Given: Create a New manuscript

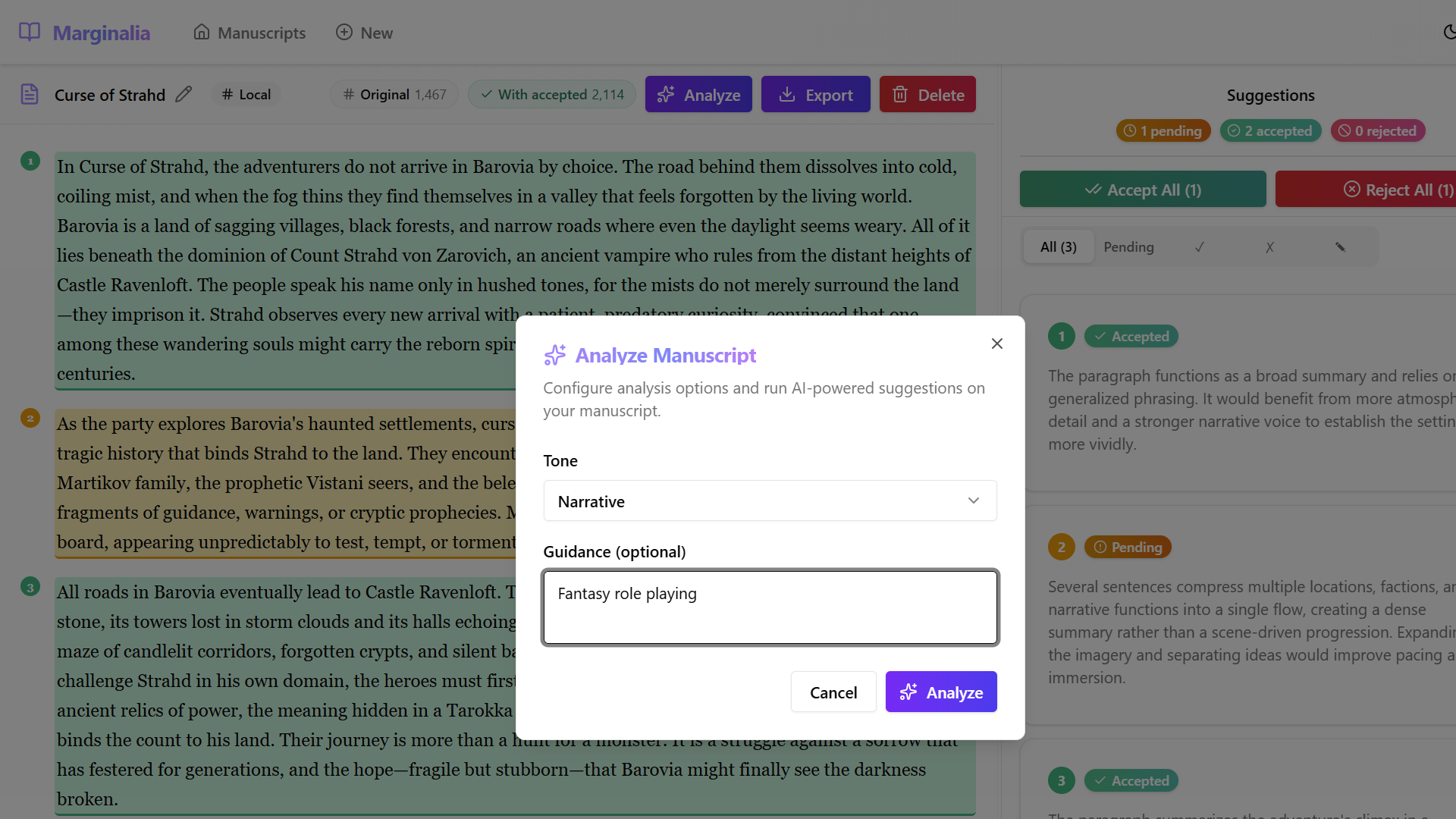Looking at the screenshot, I should point(364,33).
